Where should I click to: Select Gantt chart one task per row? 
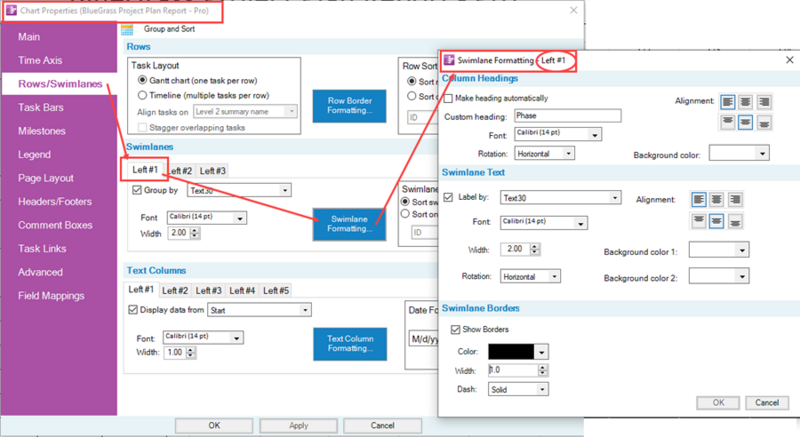[143, 80]
